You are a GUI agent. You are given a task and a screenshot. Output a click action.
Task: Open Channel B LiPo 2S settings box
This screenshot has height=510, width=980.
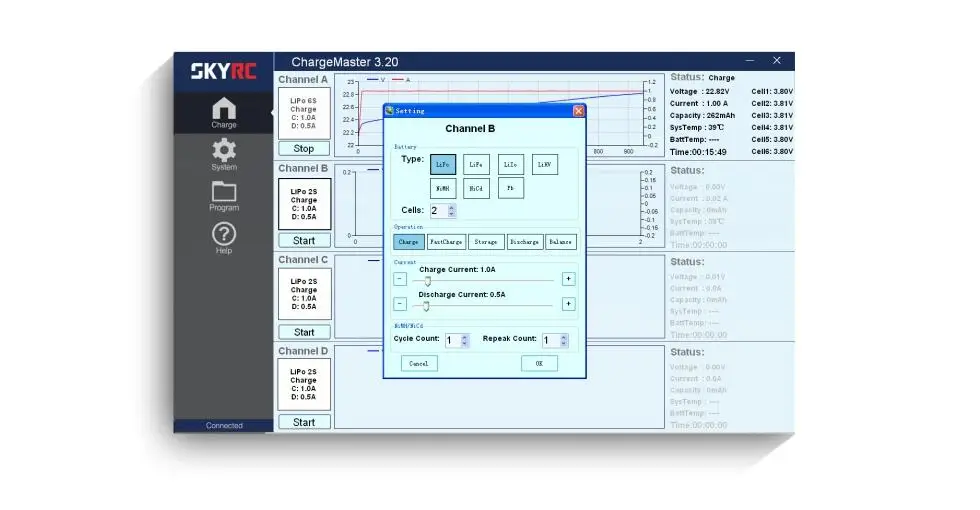(x=304, y=204)
